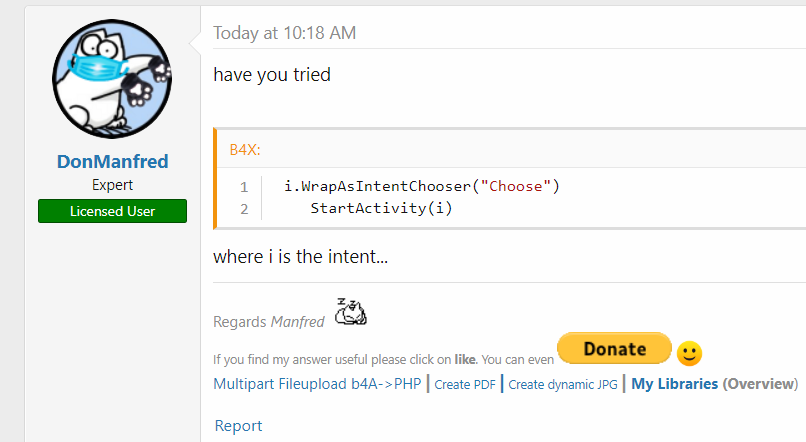Click the B4X code block header

pos(247,149)
